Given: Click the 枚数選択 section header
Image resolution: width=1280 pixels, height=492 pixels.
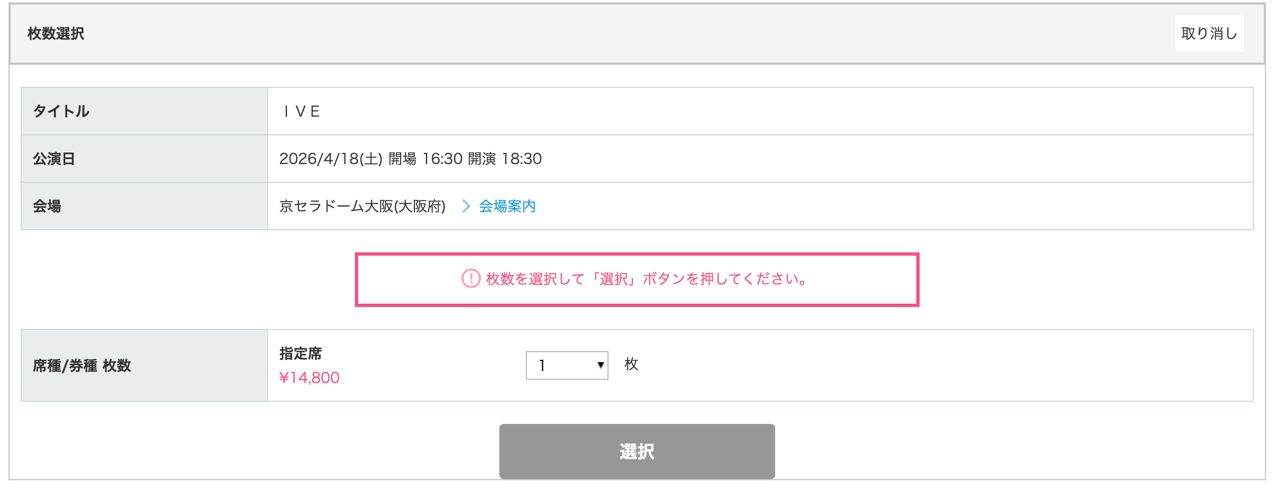Looking at the screenshot, I should pyautogui.click(x=57, y=34).
